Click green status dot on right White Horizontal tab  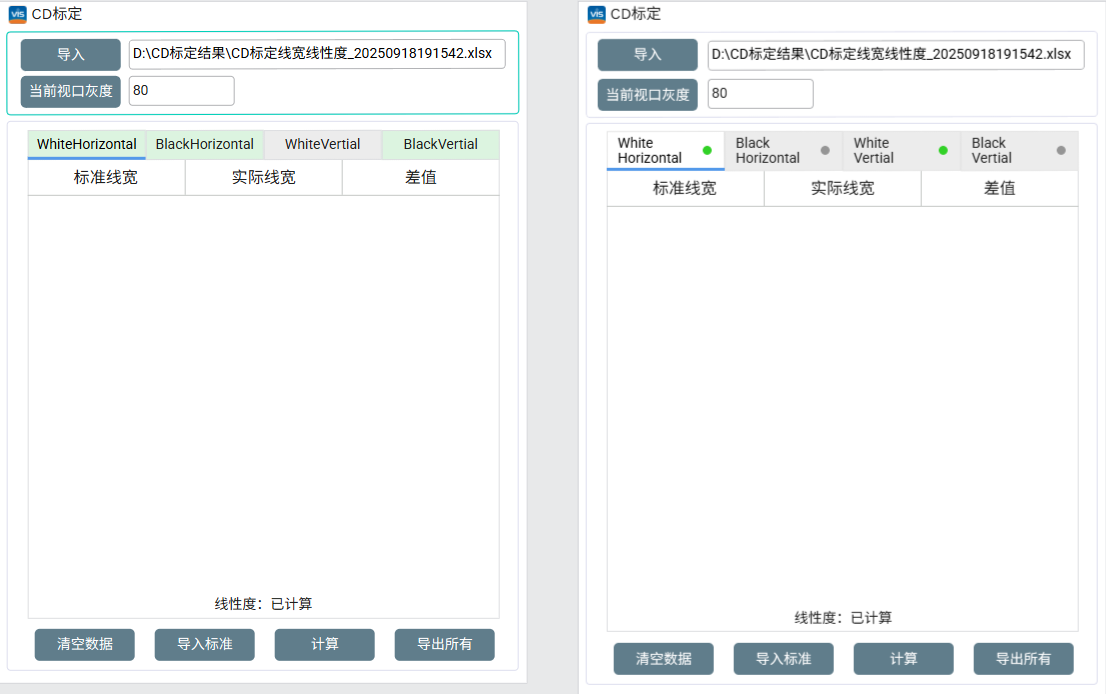707,150
